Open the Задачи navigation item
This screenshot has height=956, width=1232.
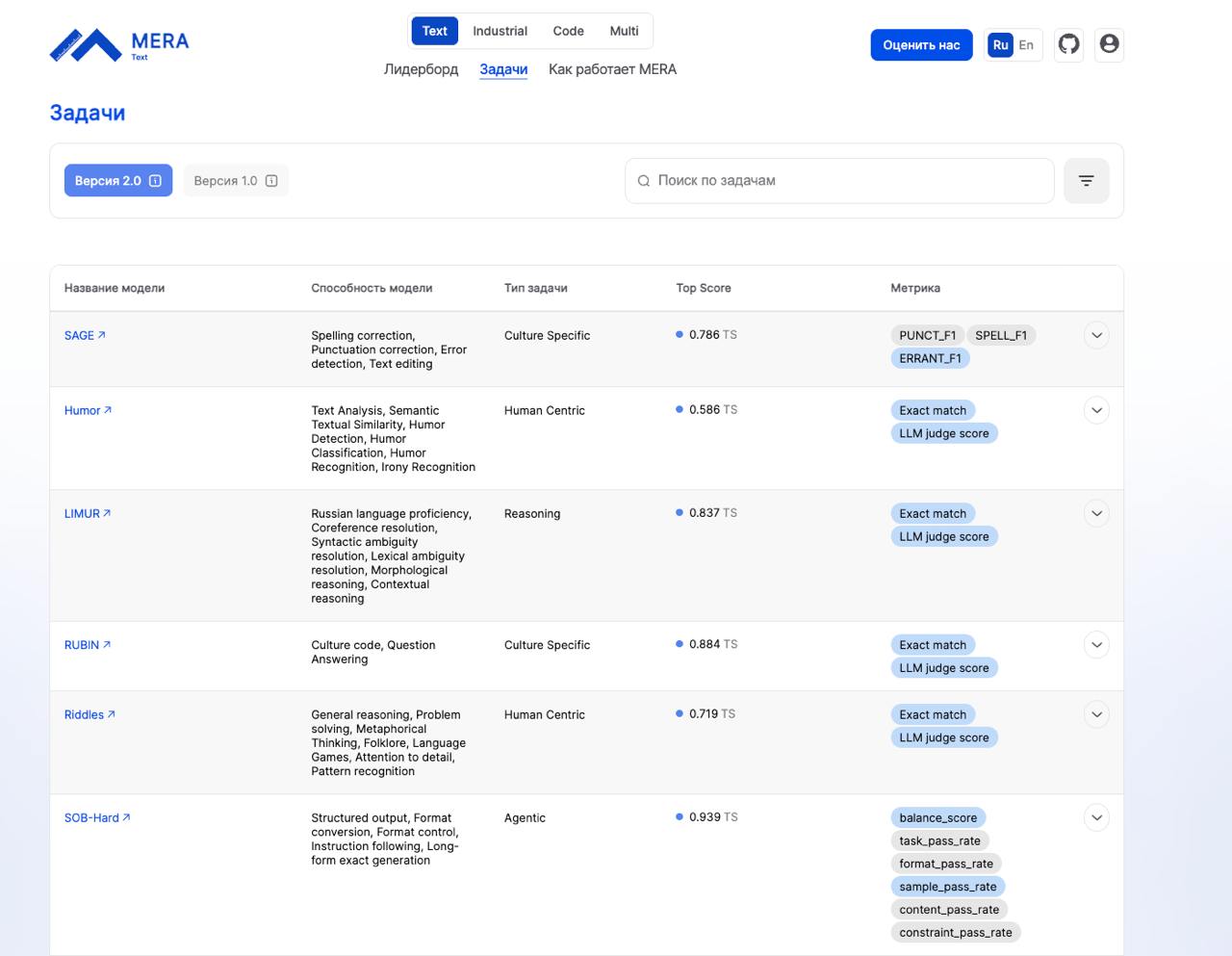coord(503,69)
